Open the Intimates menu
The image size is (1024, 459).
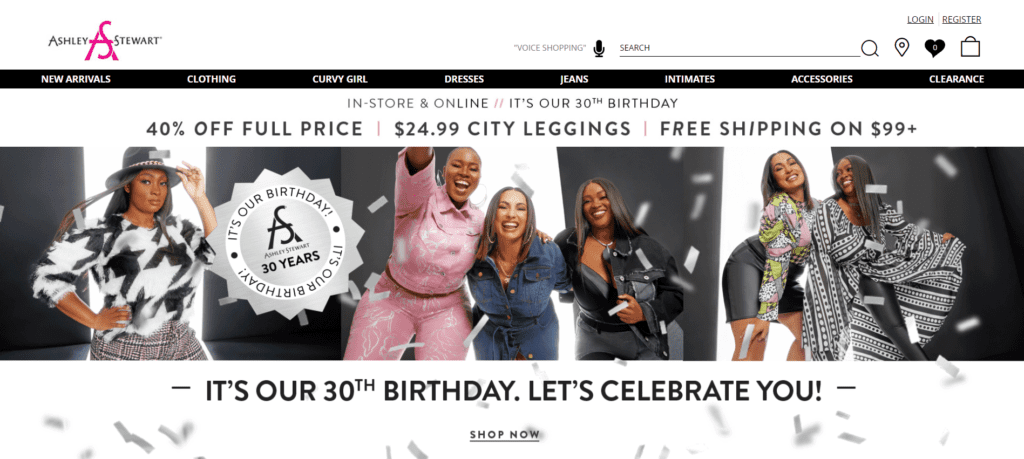(x=690, y=79)
